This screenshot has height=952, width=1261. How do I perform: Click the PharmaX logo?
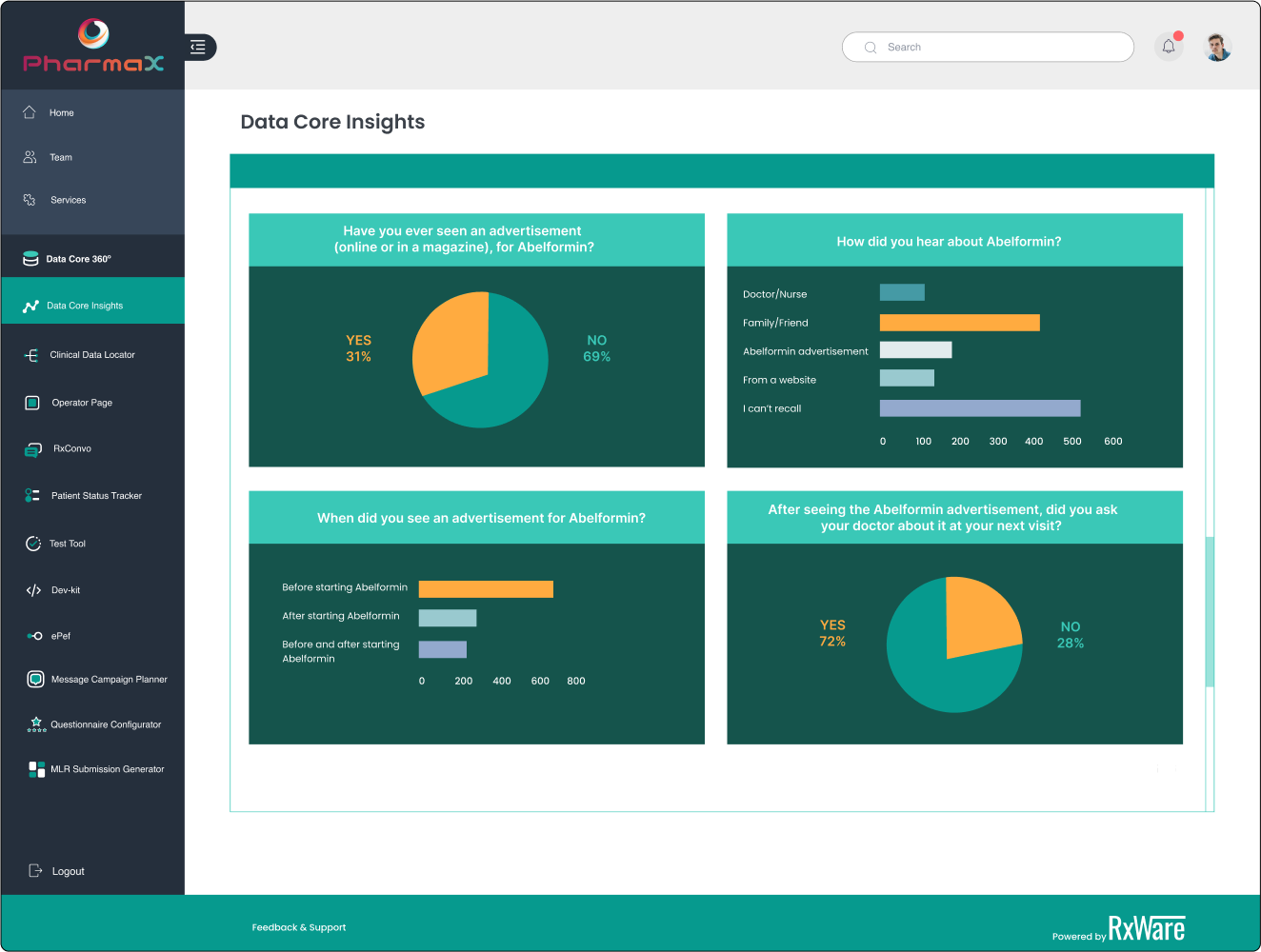coord(93,47)
